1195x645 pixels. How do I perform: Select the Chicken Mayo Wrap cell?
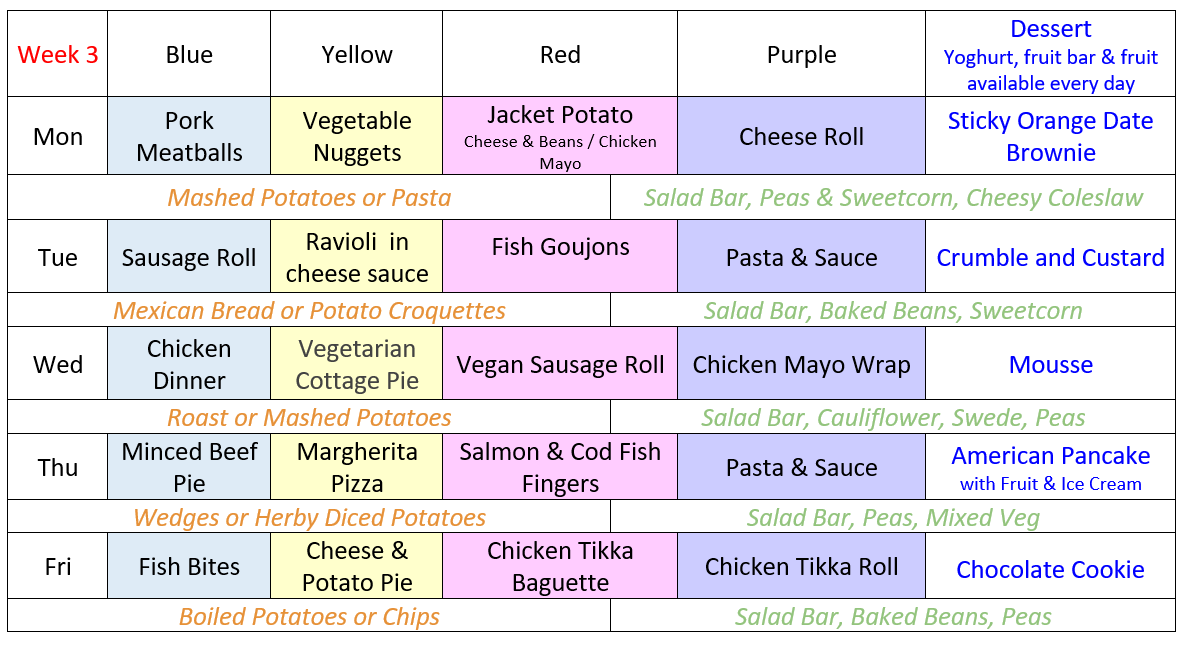(x=801, y=364)
